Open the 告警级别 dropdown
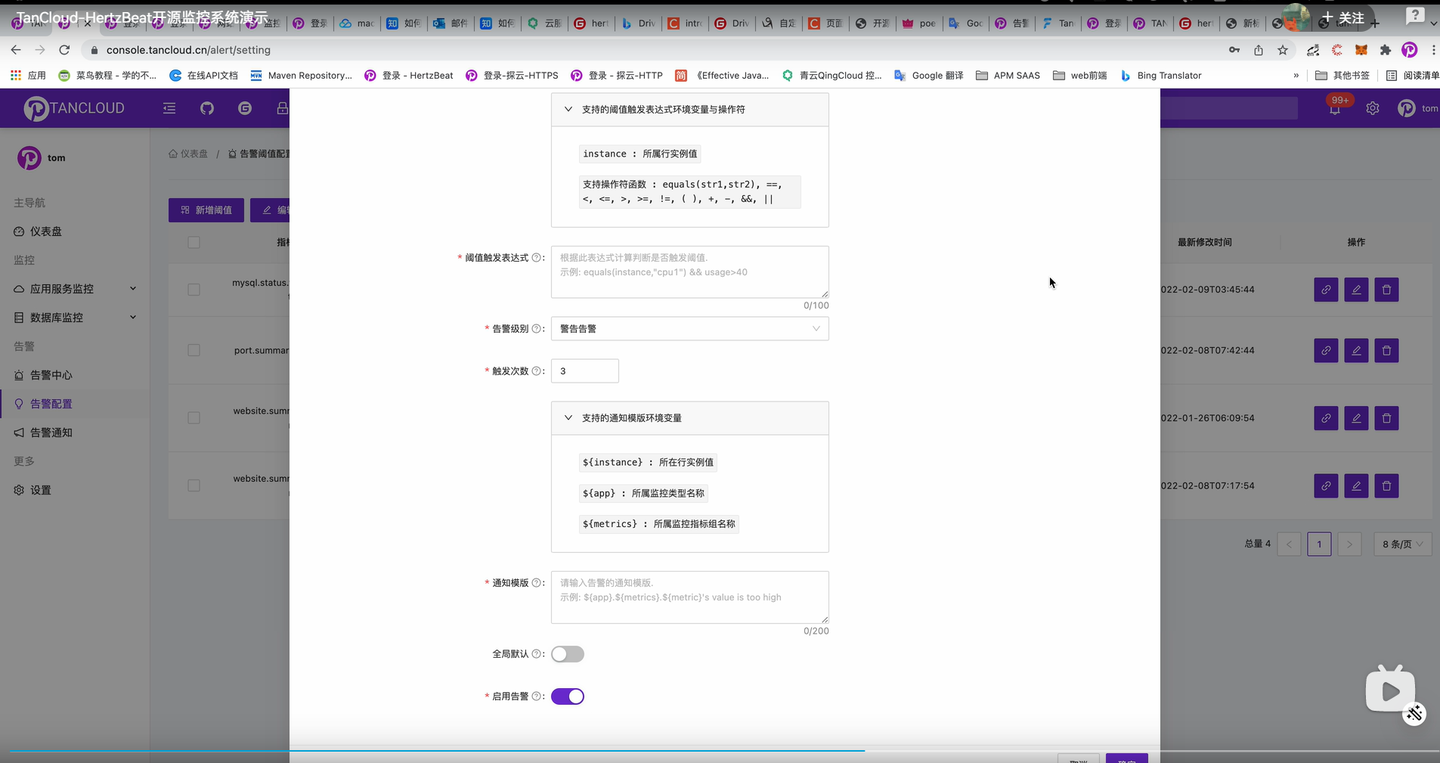 pos(689,328)
